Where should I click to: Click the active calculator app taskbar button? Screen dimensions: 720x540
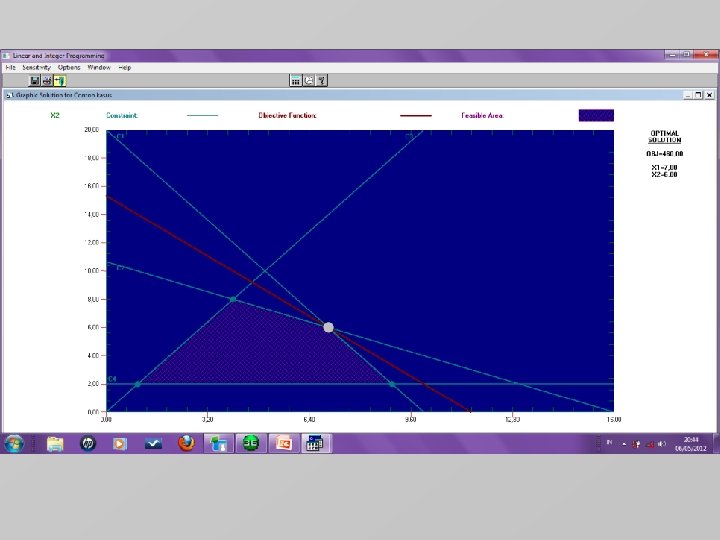tap(316, 444)
